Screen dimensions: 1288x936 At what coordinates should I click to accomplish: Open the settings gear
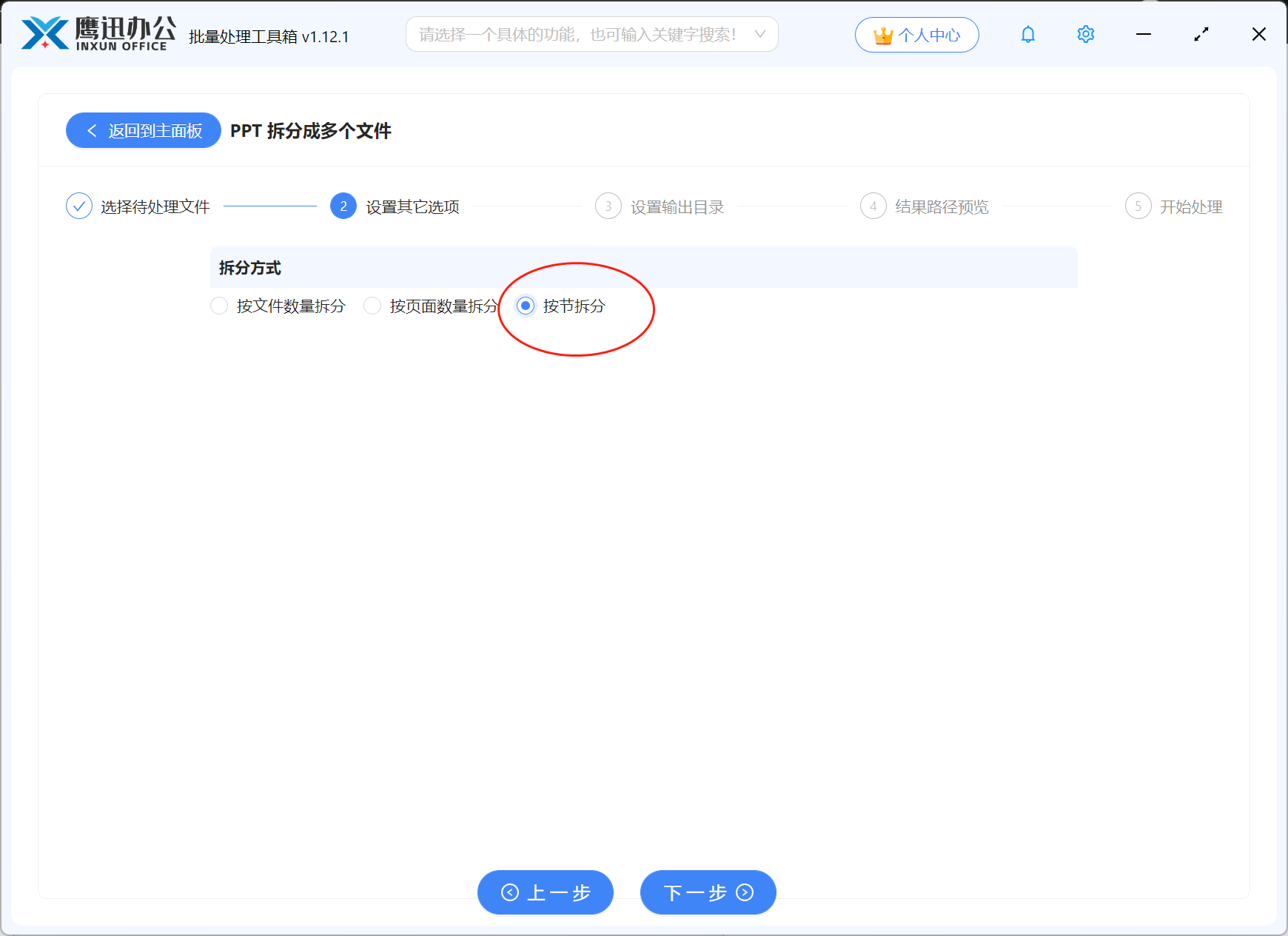coord(1085,34)
